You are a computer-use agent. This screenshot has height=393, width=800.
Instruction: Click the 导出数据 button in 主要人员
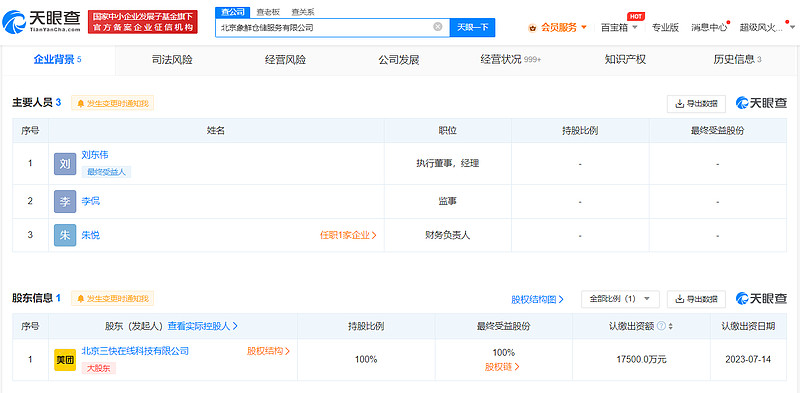tap(696, 104)
